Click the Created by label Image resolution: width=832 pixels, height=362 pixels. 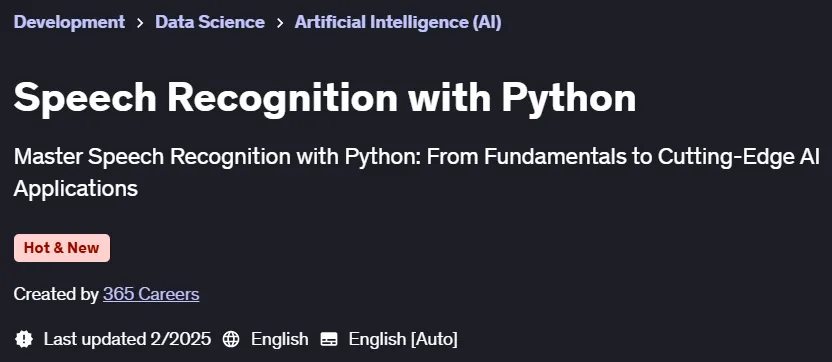pos(56,294)
